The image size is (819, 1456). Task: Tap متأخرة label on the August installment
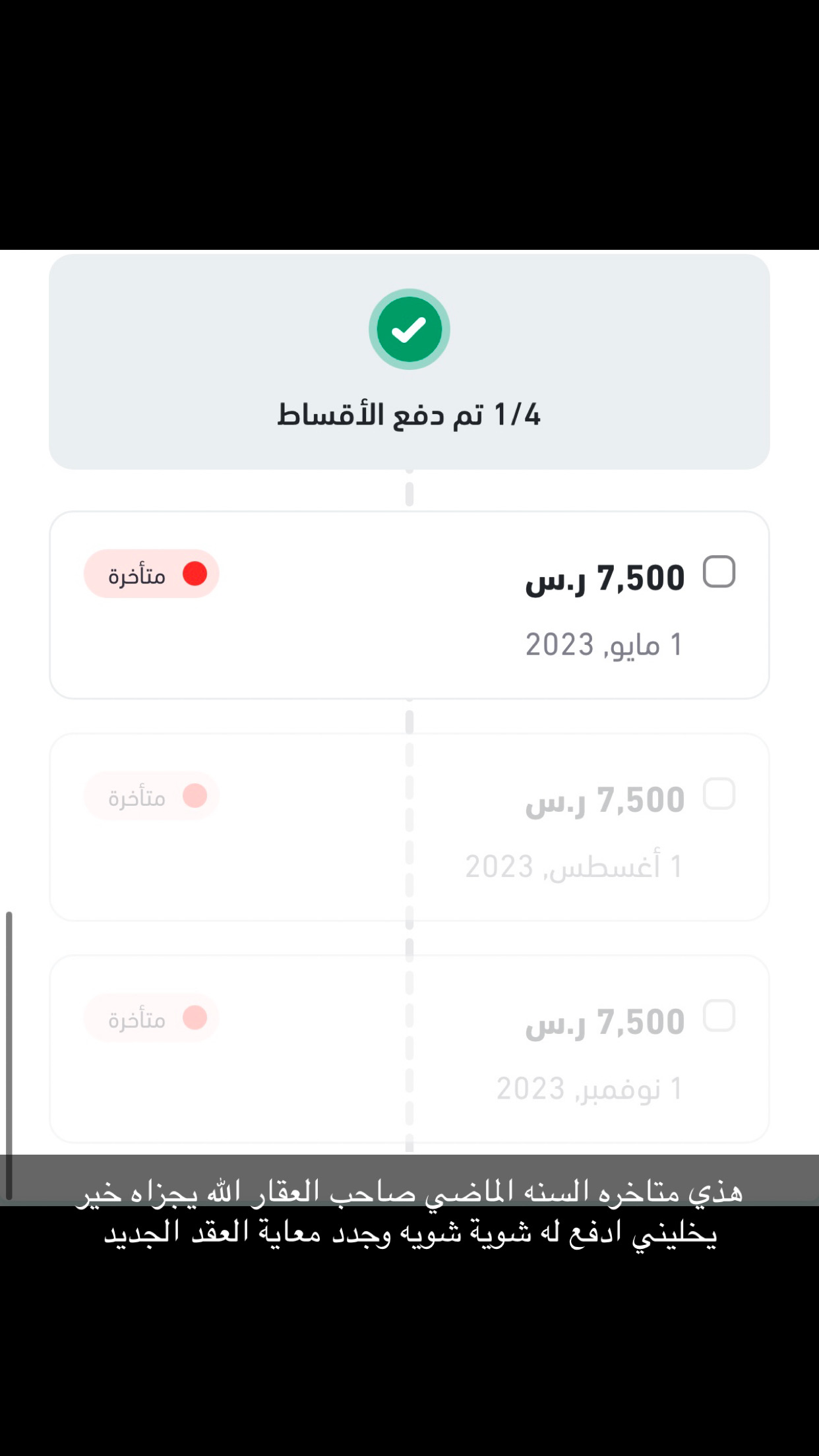137,798
